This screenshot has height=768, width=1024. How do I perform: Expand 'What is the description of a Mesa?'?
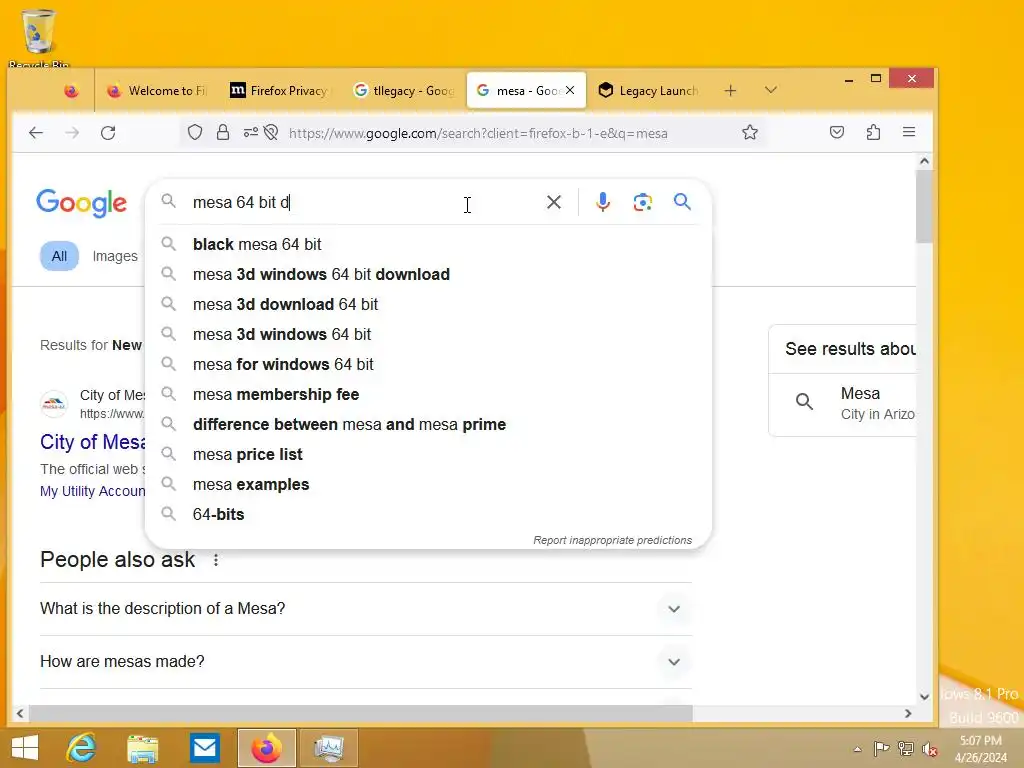366,609
